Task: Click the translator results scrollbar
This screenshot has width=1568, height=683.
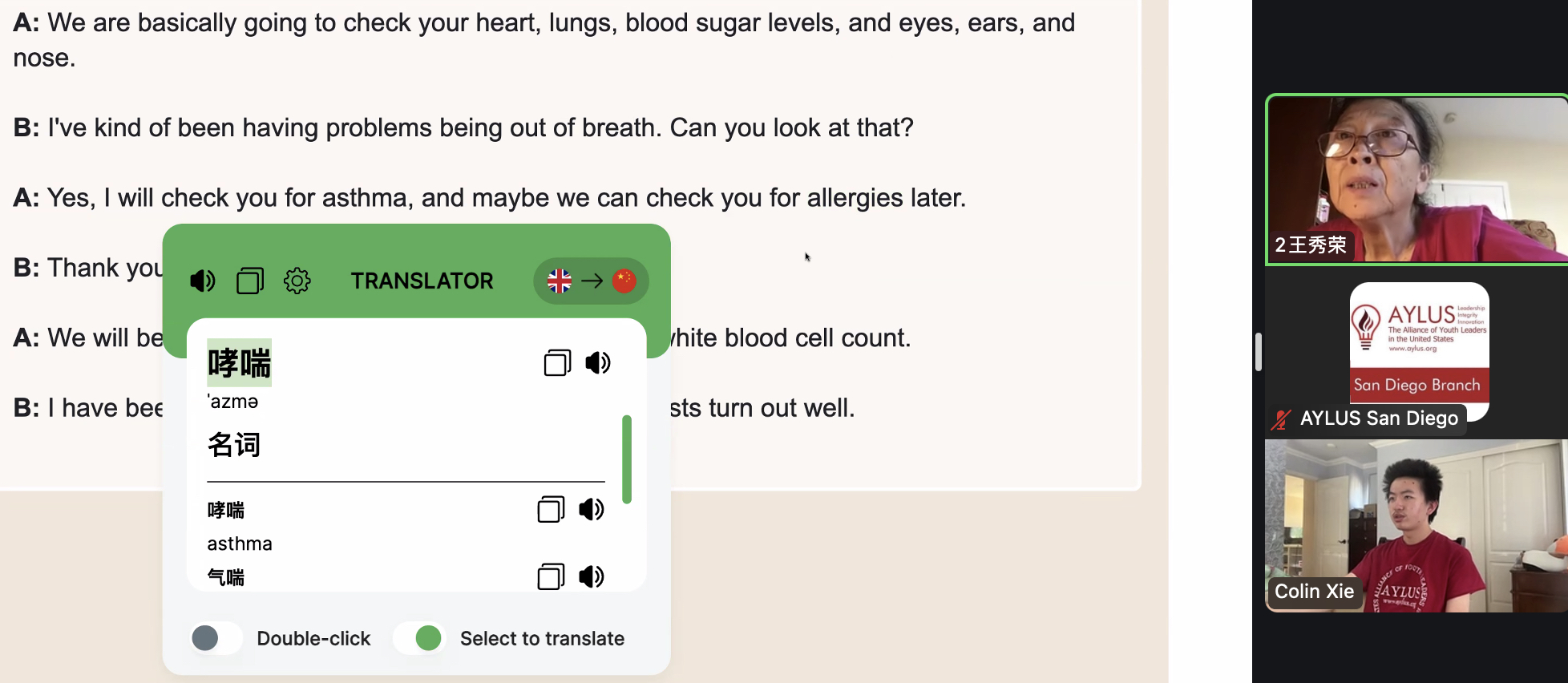Action: coord(627,459)
